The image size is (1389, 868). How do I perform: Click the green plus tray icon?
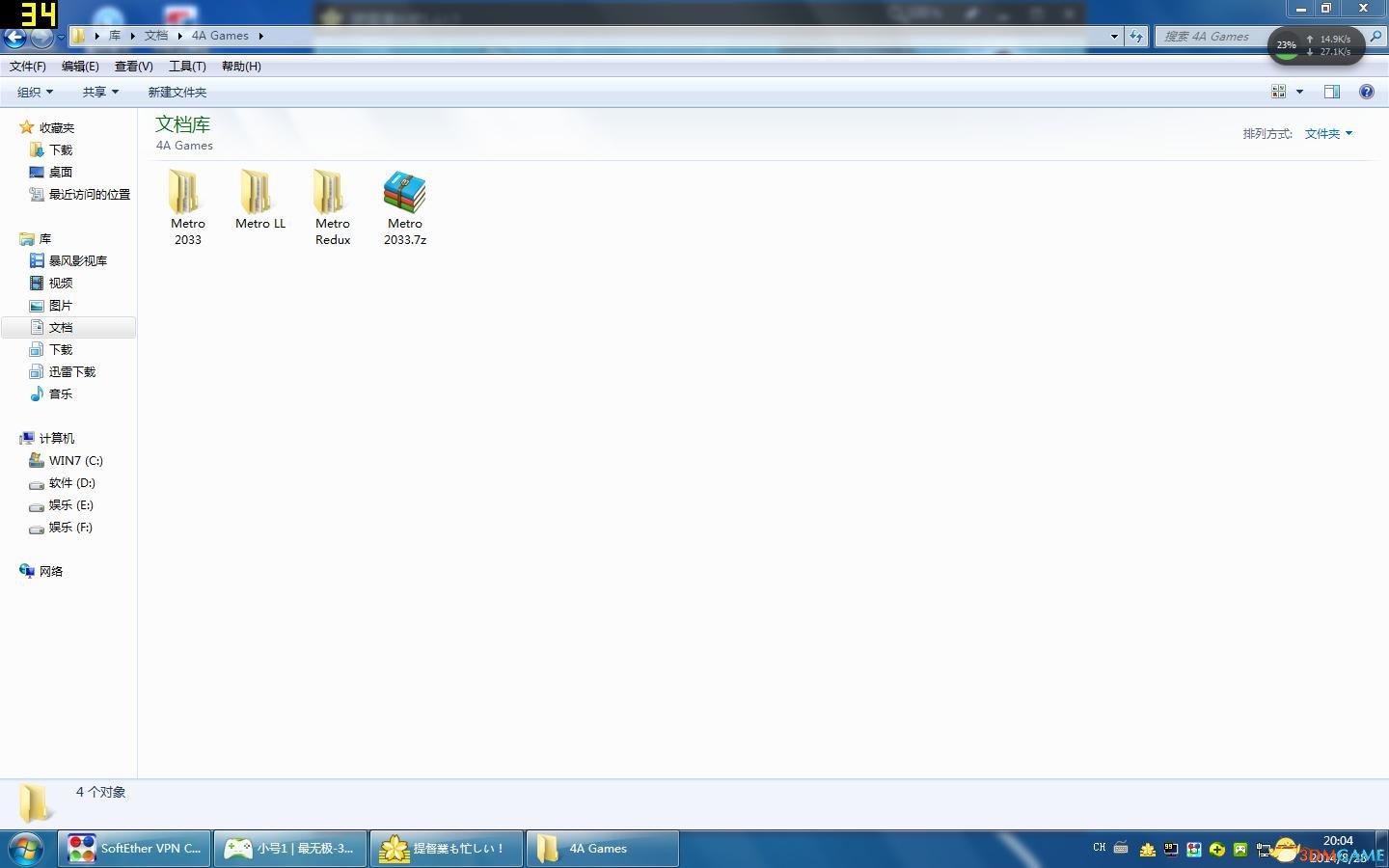tap(1217, 850)
